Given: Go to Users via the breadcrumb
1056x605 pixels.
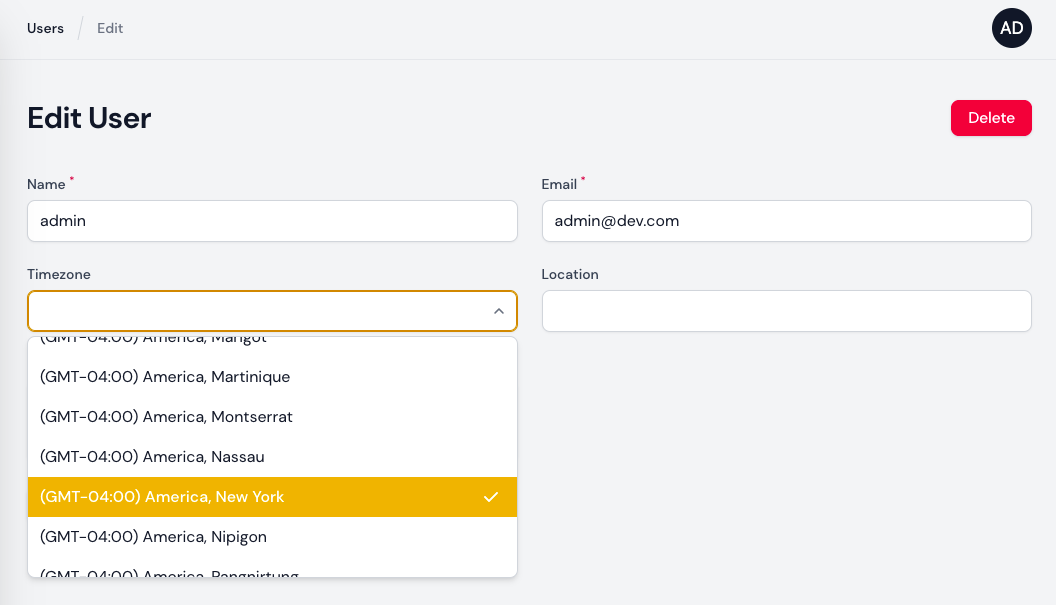Looking at the screenshot, I should pyautogui.click(x=45, y=28).
